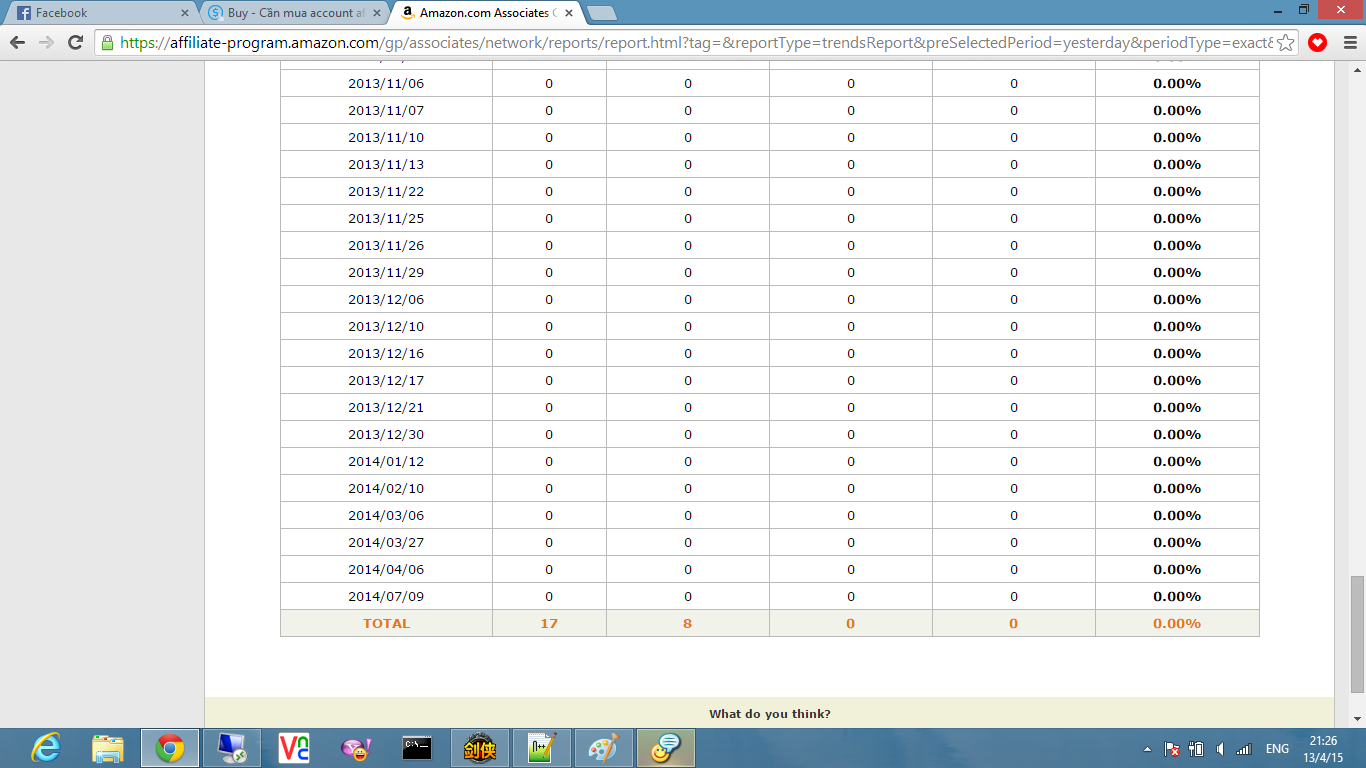Click the scrollbar down arrow

[x=1357, y=719]
